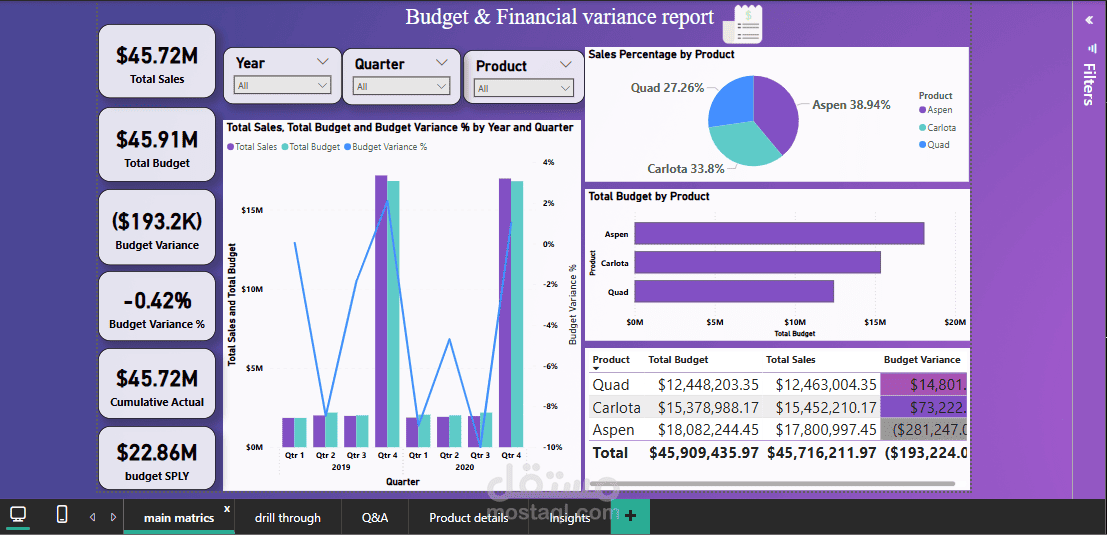
Task: Go to next page tabs arrow
Action: click(113, 517)
